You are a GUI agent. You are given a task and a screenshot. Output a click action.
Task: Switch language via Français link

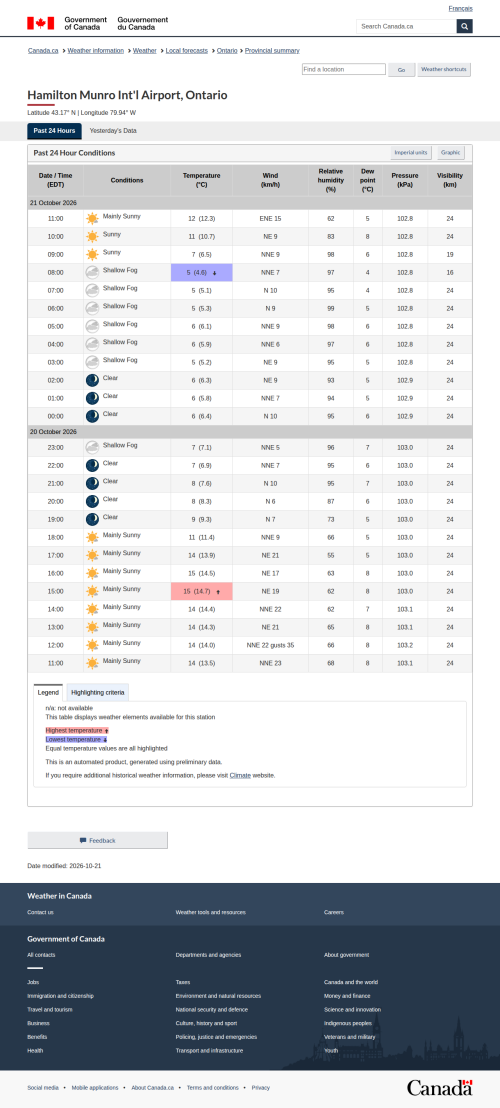460,8
